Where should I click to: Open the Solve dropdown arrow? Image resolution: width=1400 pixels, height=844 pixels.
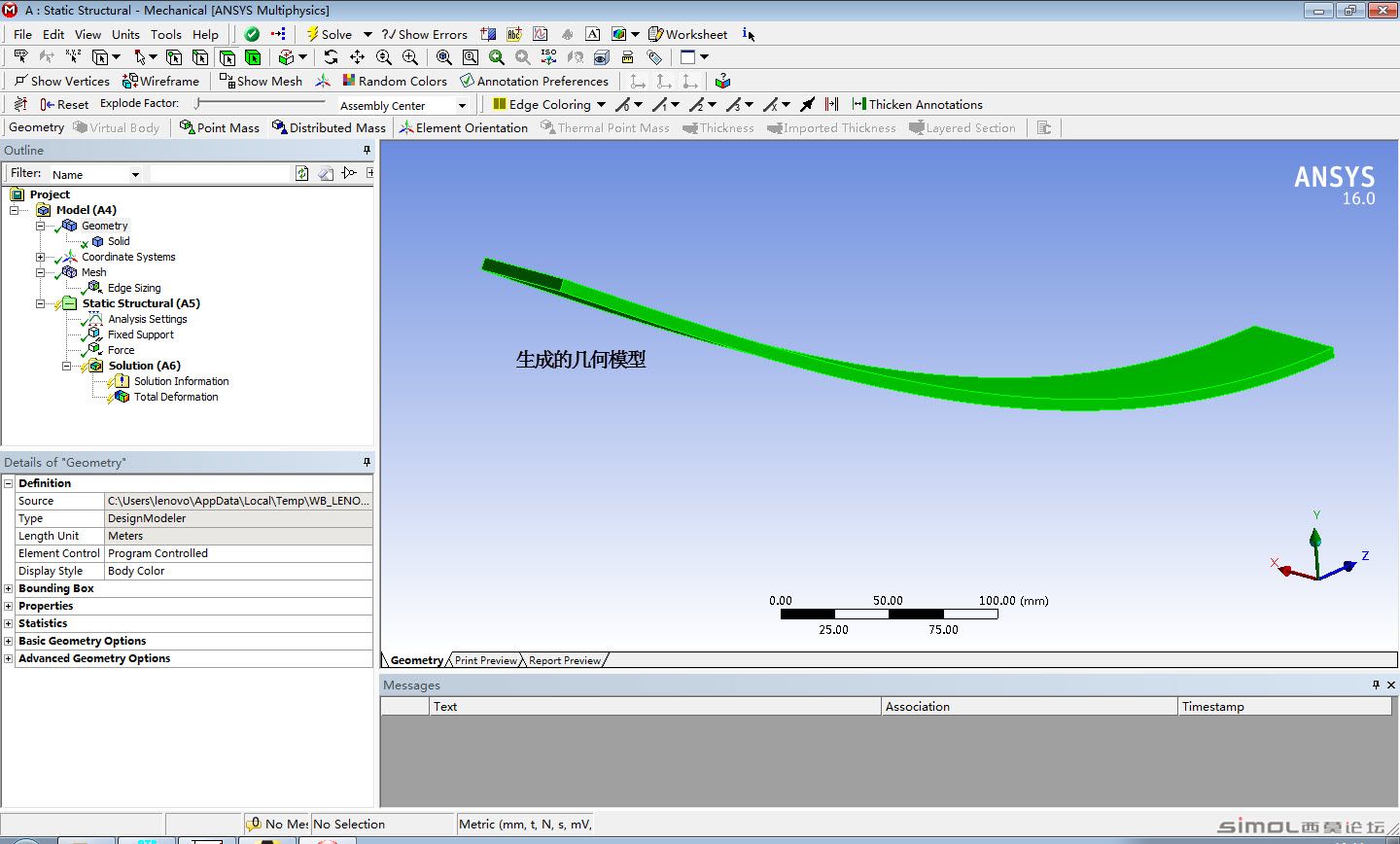click(367, 34)
